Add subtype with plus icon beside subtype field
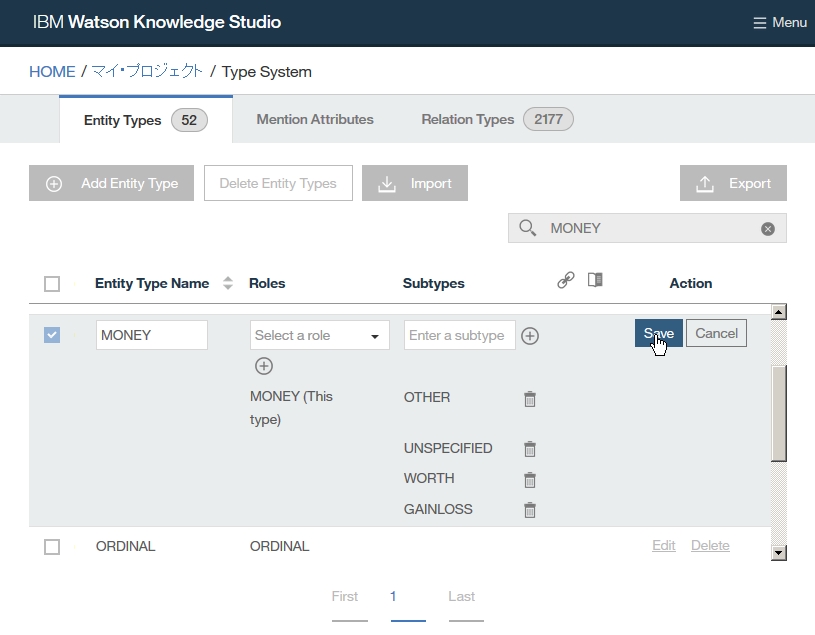This screenshot has height=635, width=815. [530, 336]
